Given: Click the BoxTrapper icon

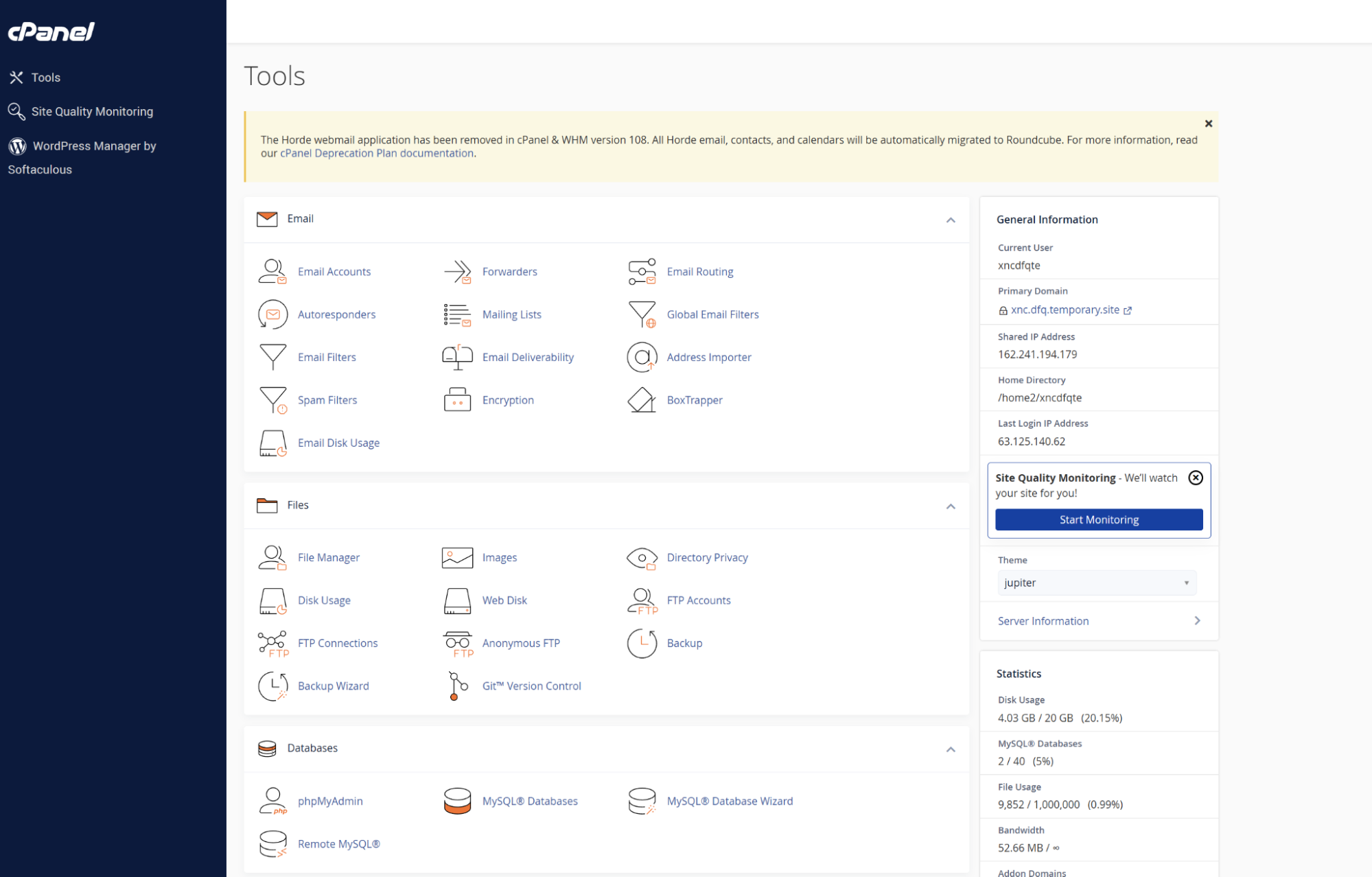Looking at the screenshot, I should (x=642, y=400).
